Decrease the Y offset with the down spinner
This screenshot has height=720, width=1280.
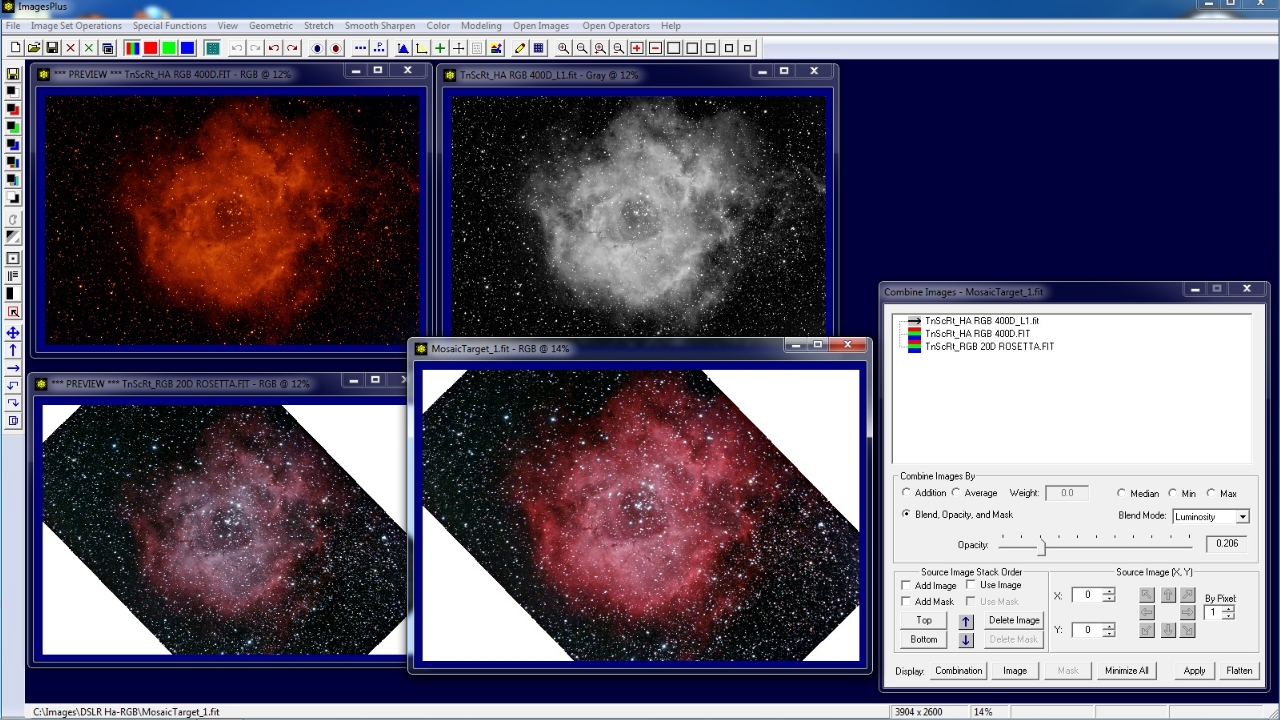pyautogui.click(x=1109, y=634)
